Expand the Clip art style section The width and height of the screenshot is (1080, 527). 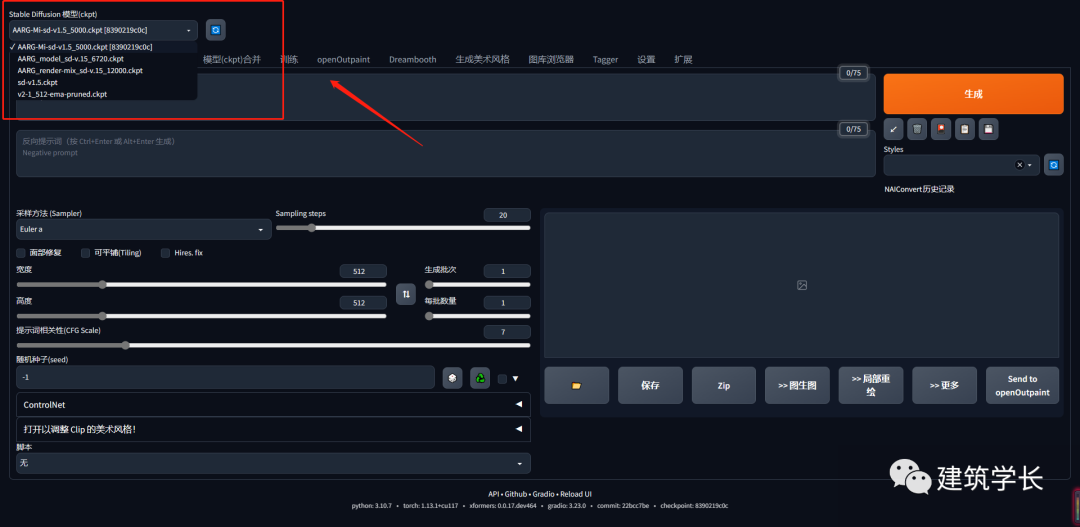tap(273, 429)
